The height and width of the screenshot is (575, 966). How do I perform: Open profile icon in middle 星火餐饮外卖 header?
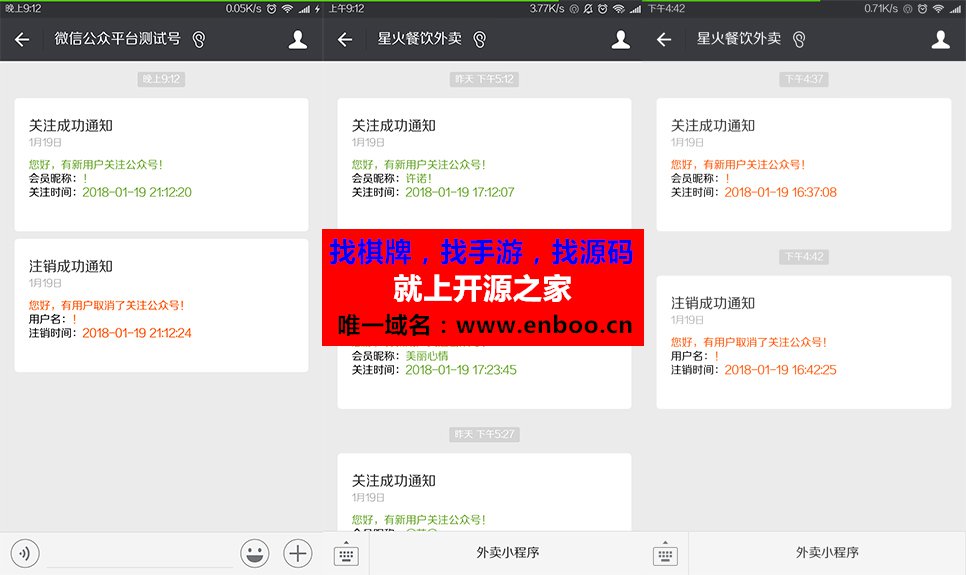(x=620, y=39)
